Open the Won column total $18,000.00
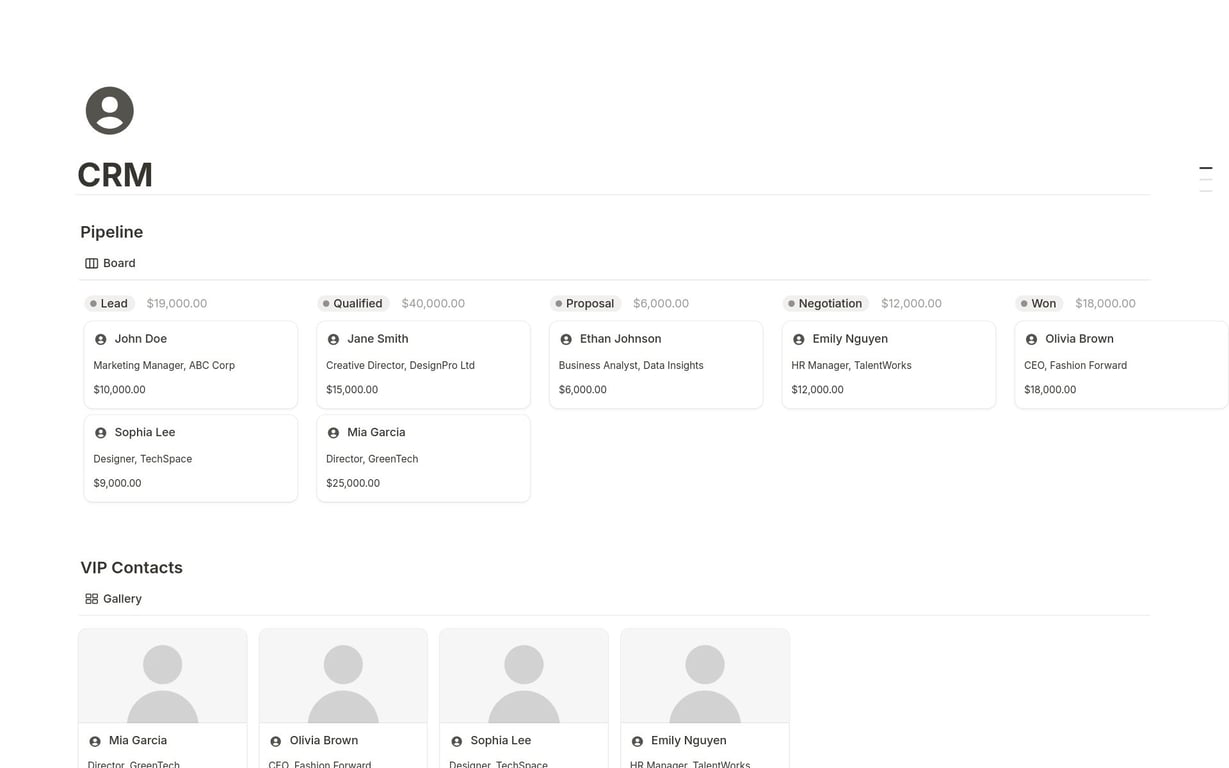Viewport: 1229px width, 768px height. (x=1105, y=303)
